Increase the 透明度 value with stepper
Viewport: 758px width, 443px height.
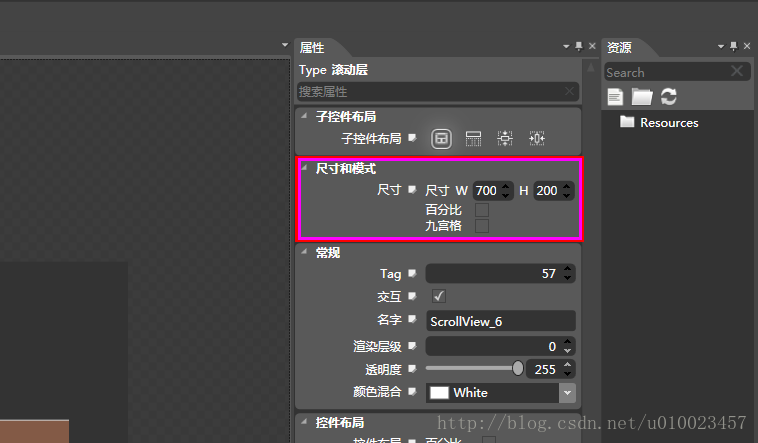568,364
